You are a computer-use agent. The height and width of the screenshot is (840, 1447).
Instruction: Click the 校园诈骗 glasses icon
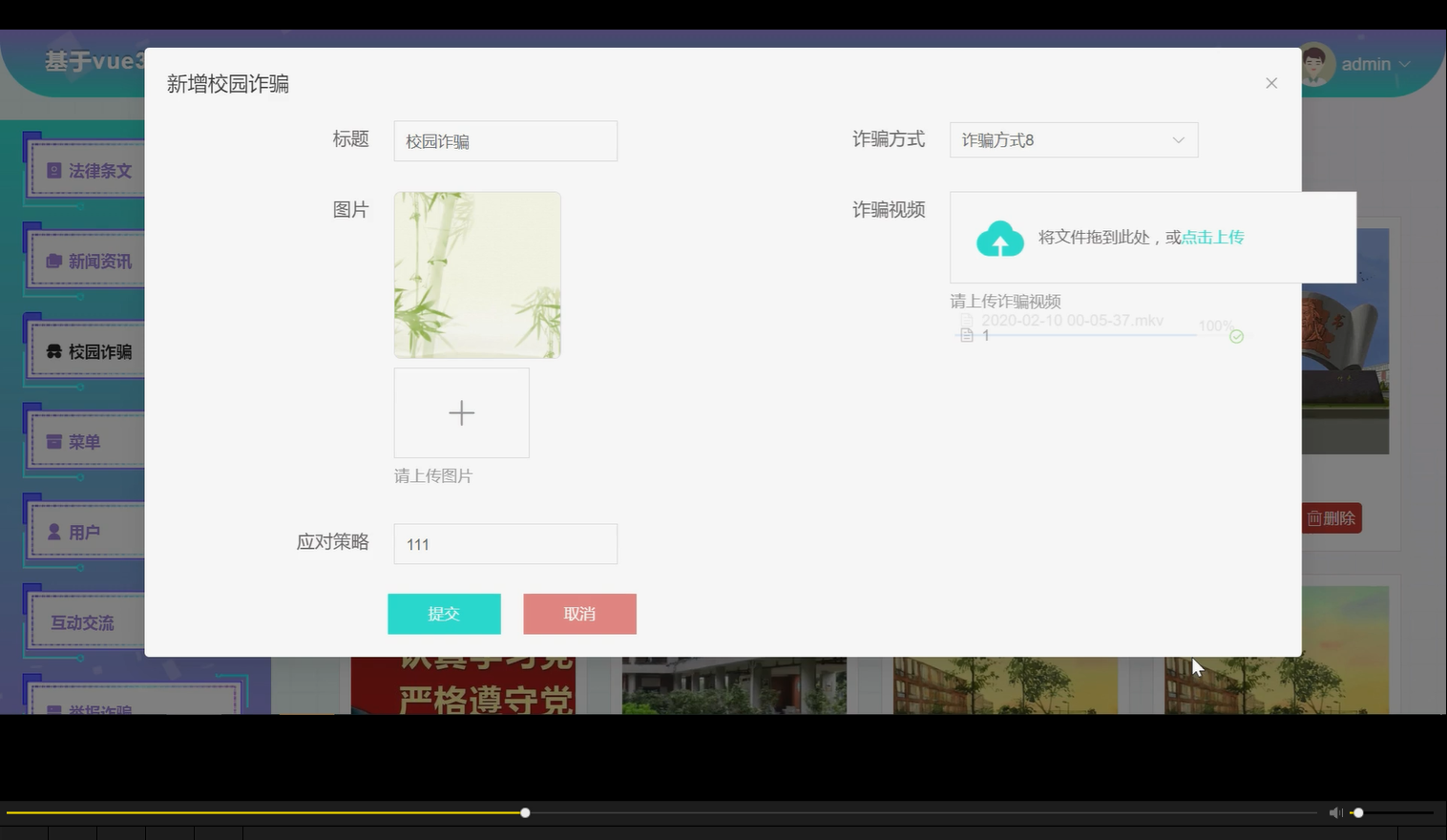point(53,350)
